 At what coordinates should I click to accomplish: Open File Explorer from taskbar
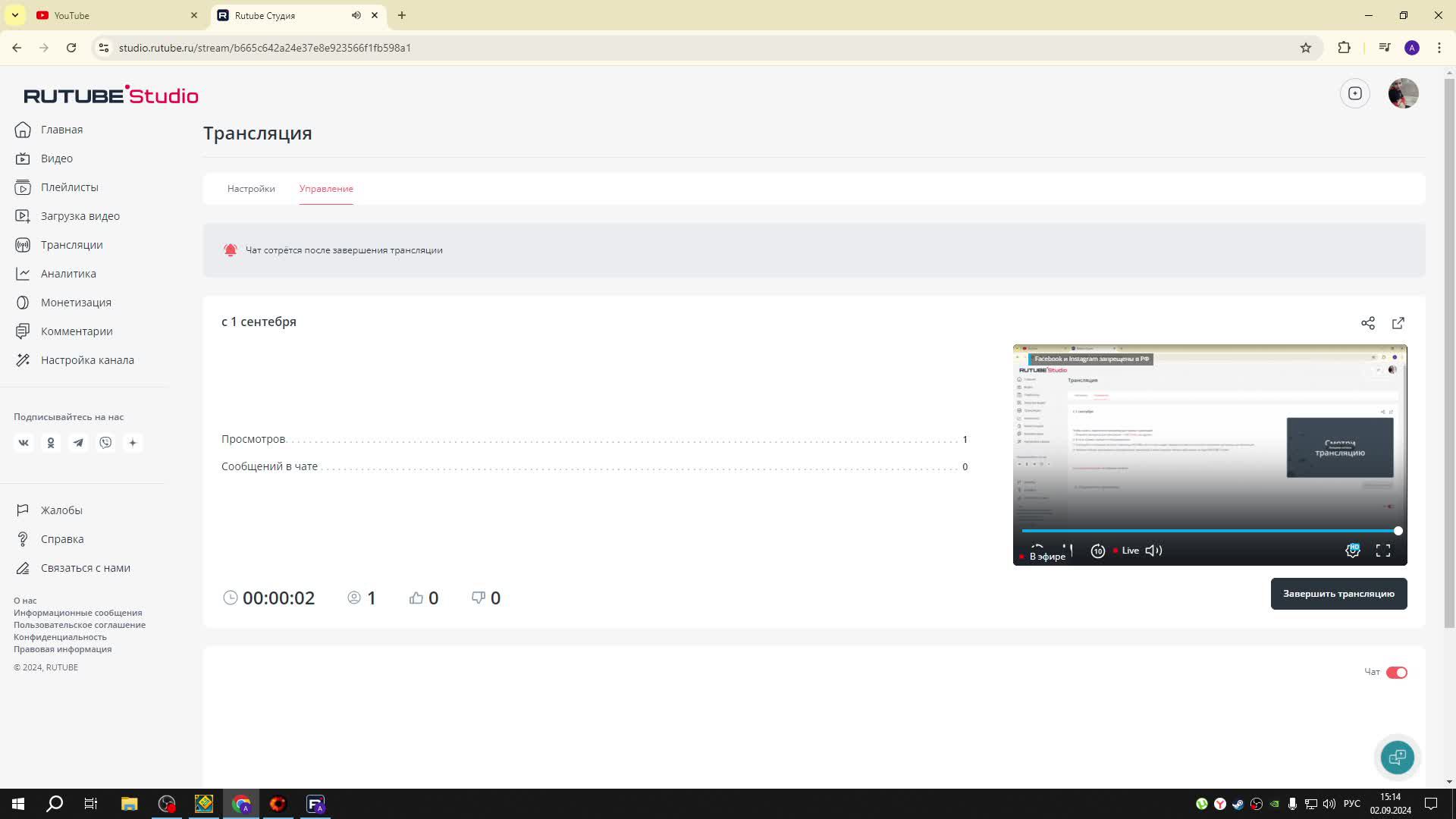click(x=129, y=804)
